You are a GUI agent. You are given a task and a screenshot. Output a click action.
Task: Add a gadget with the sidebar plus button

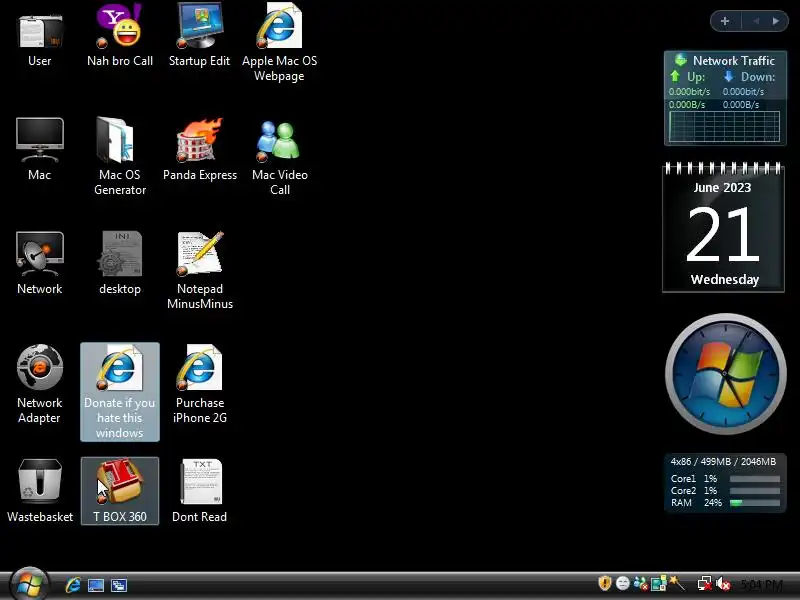click(x=724, y=21)
